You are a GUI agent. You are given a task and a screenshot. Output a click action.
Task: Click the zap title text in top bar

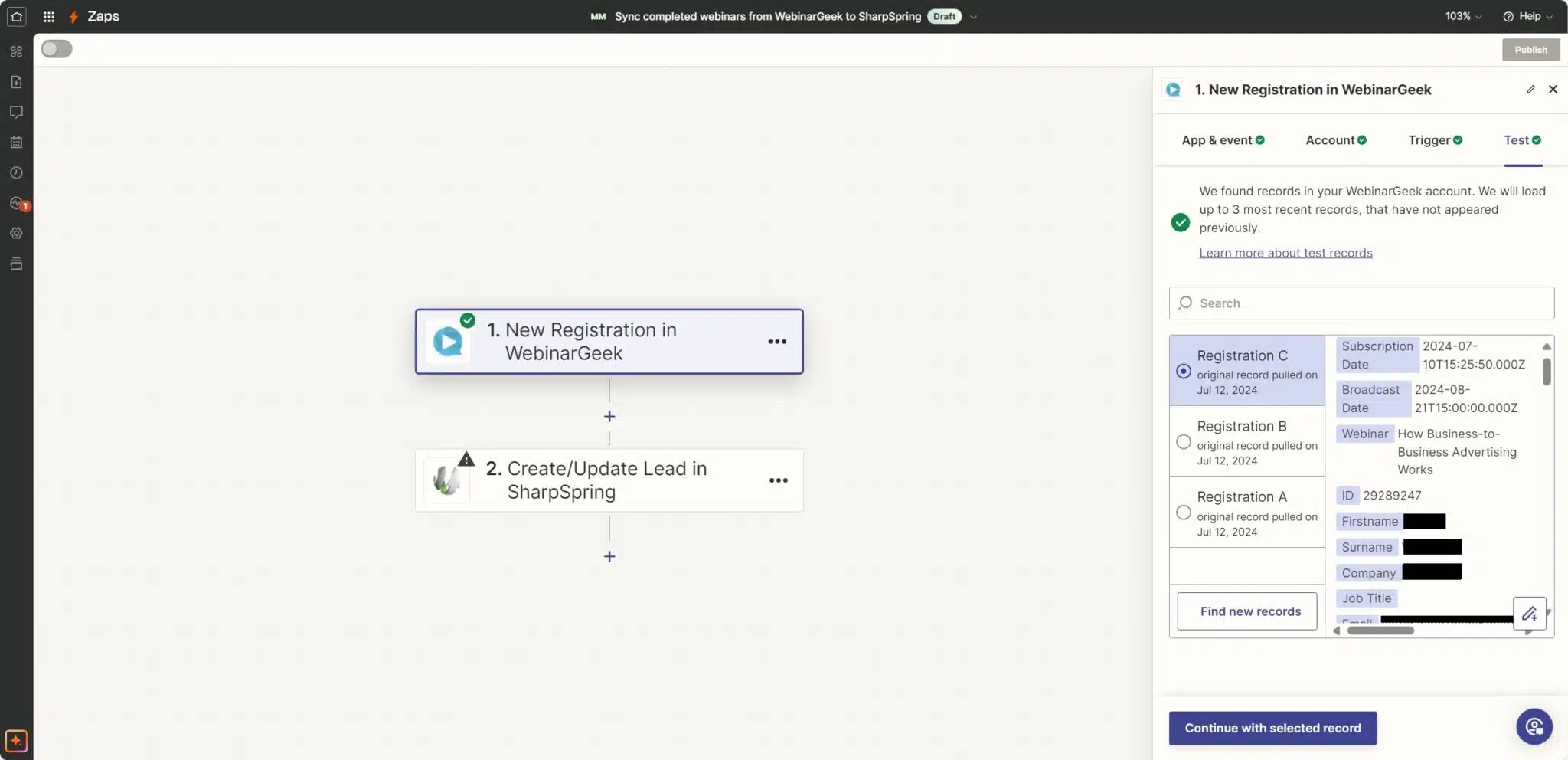(x=768, y=16)
